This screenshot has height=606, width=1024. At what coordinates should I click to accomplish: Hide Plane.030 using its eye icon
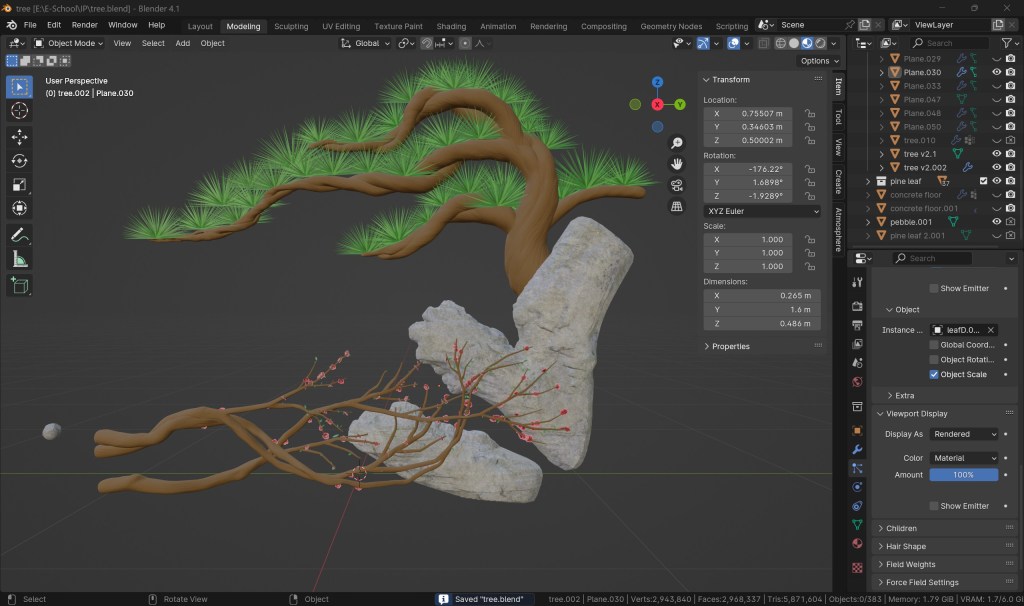pyautogui.click(x=996, y=72)
